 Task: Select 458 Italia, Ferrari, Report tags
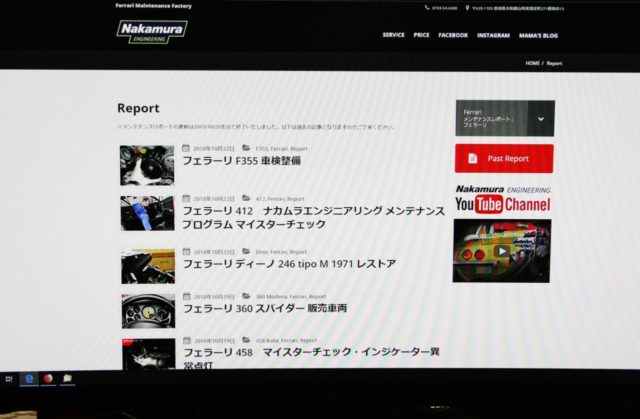pyautogui.click(x=286, y=340)
